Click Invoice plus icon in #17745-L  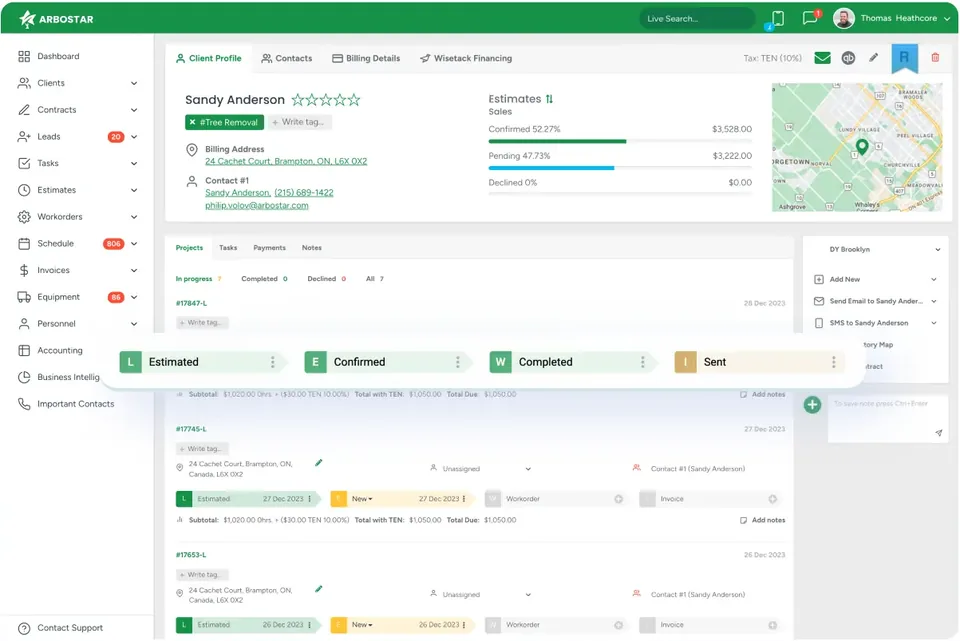coord(773,499)
